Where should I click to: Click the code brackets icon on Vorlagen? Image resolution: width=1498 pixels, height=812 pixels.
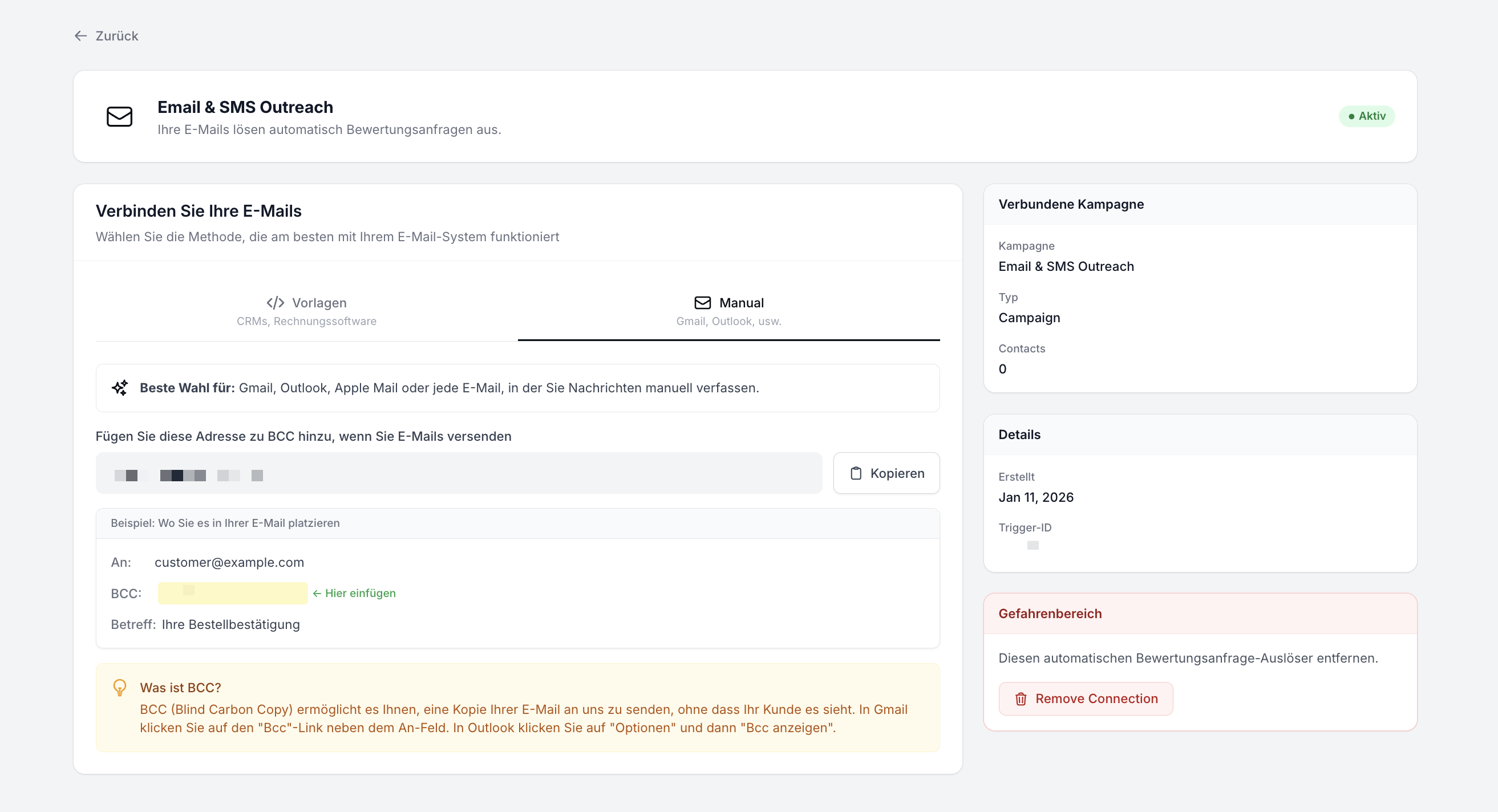275,303
